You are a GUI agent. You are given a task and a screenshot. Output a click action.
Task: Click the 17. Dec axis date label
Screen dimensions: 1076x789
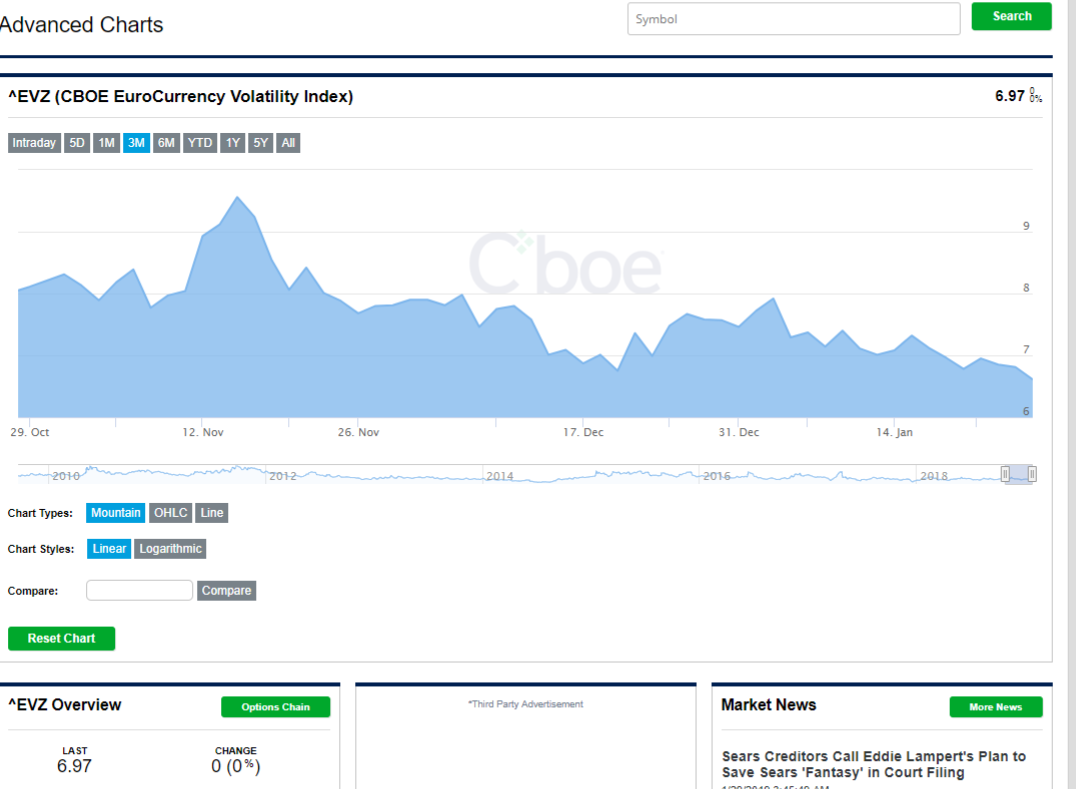[x=583, y=432]
